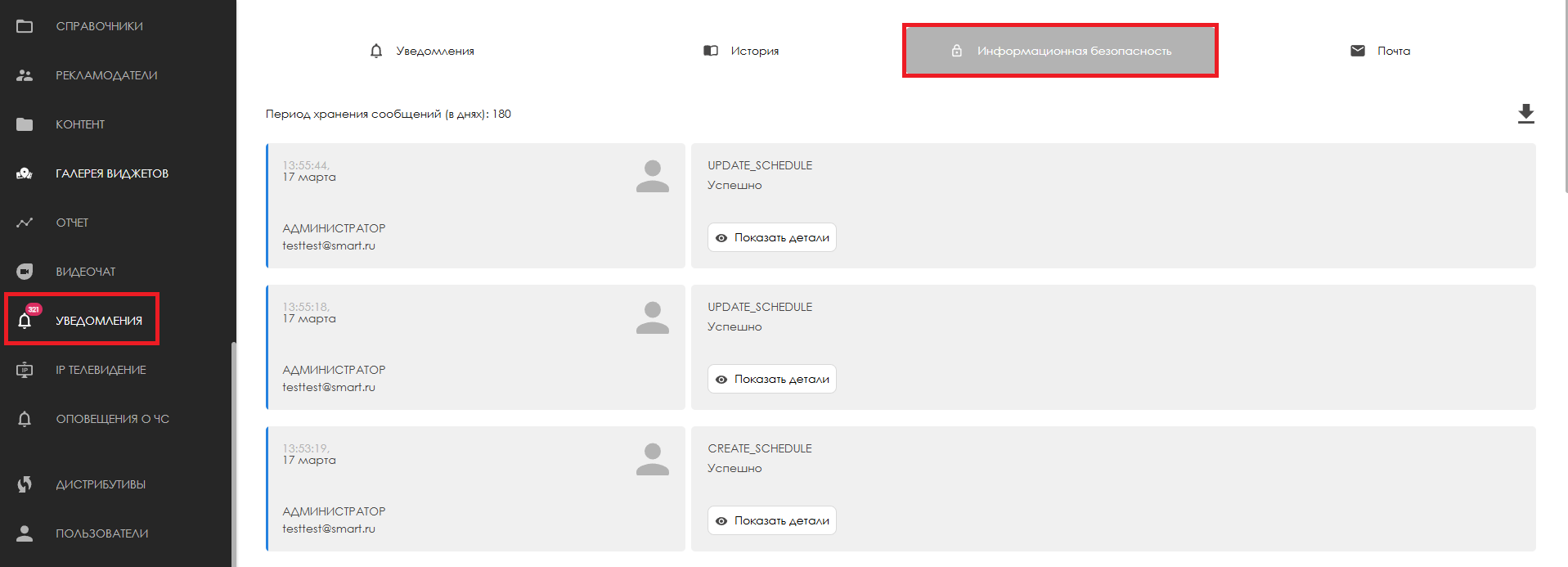The height and width of the screenshot is (567, 1568).
Task: Open the Рекламодатели section
Action: (106, 75)
